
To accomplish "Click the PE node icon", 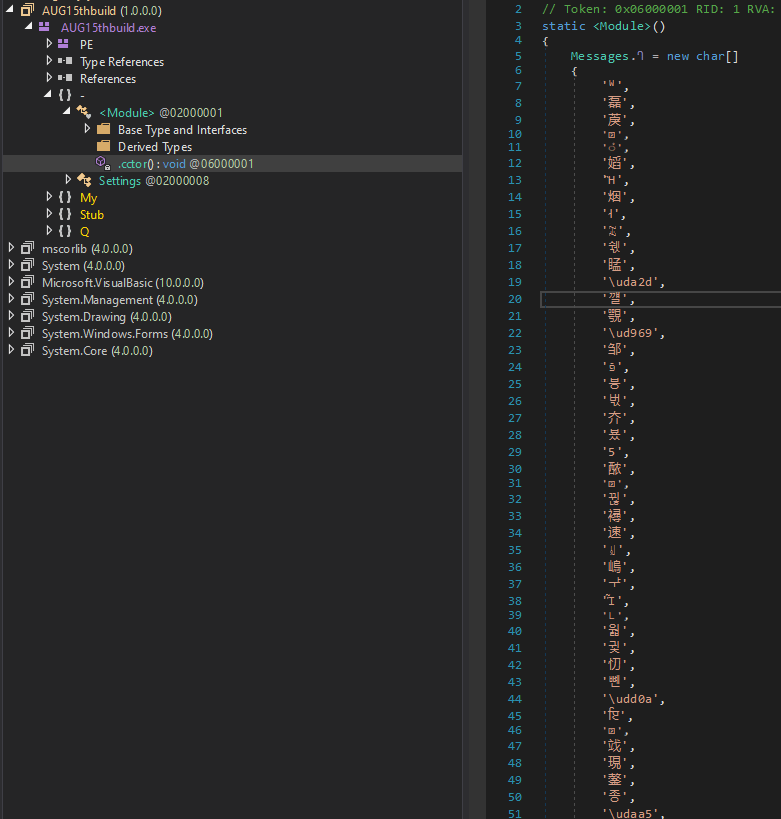I will click(x=65, y=45).
